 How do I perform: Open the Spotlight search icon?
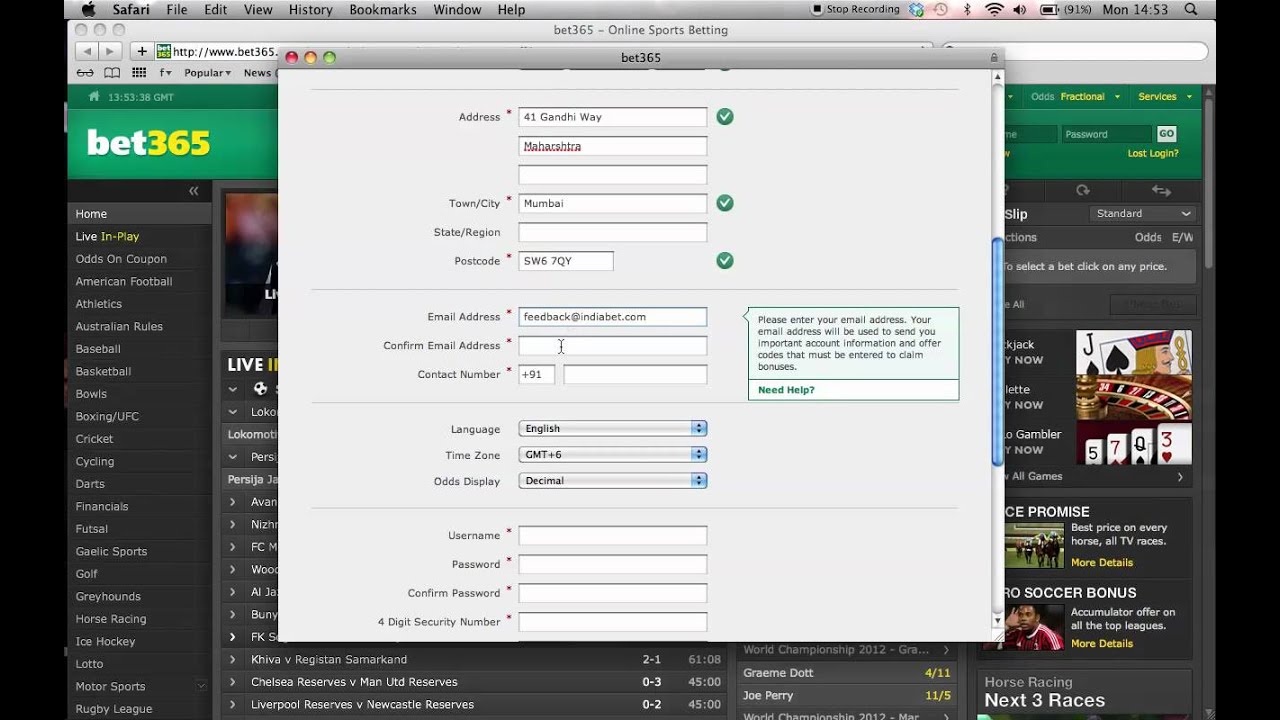(1190, 10)
